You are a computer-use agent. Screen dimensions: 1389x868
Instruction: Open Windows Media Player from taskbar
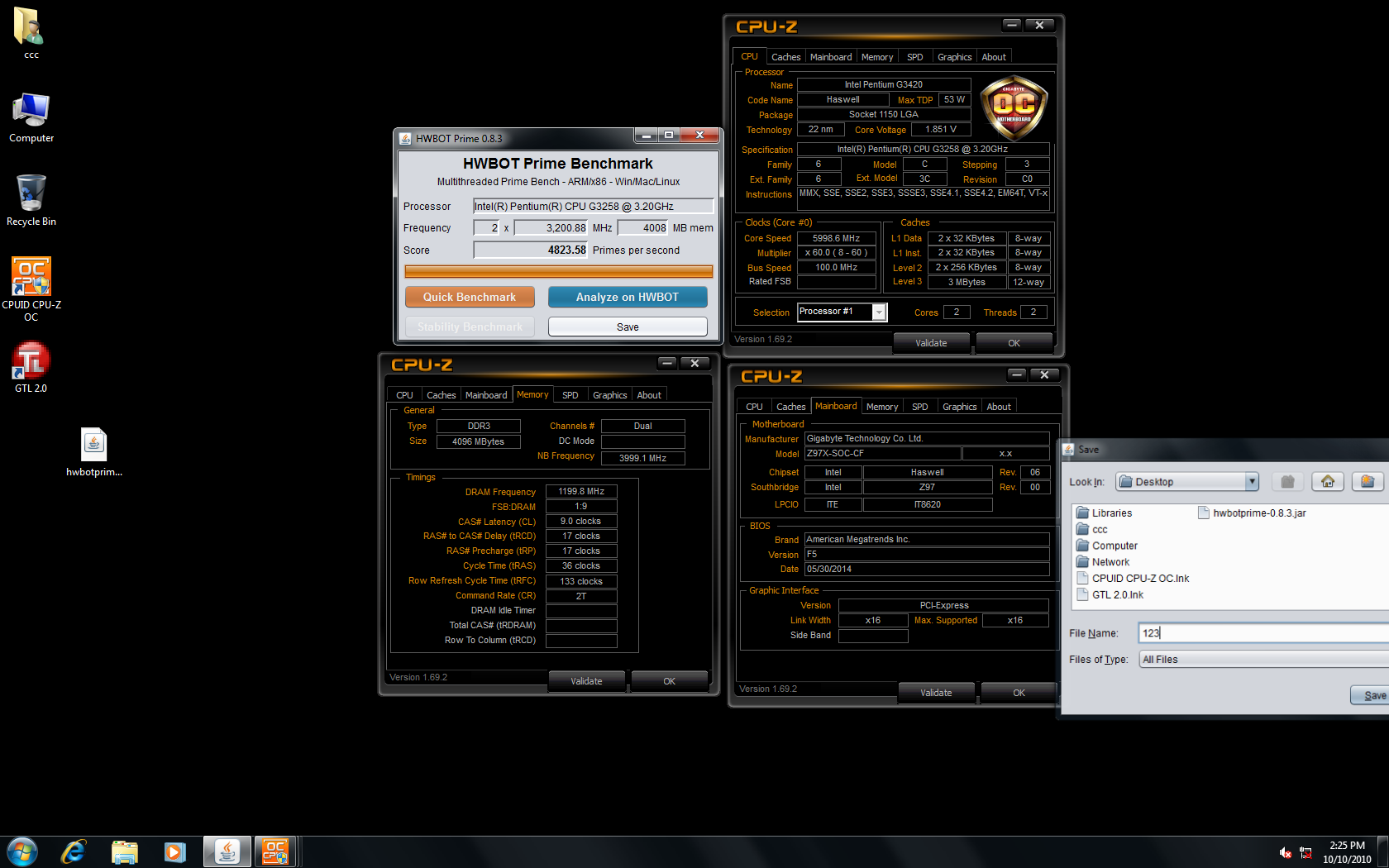(x=175, y=851)
